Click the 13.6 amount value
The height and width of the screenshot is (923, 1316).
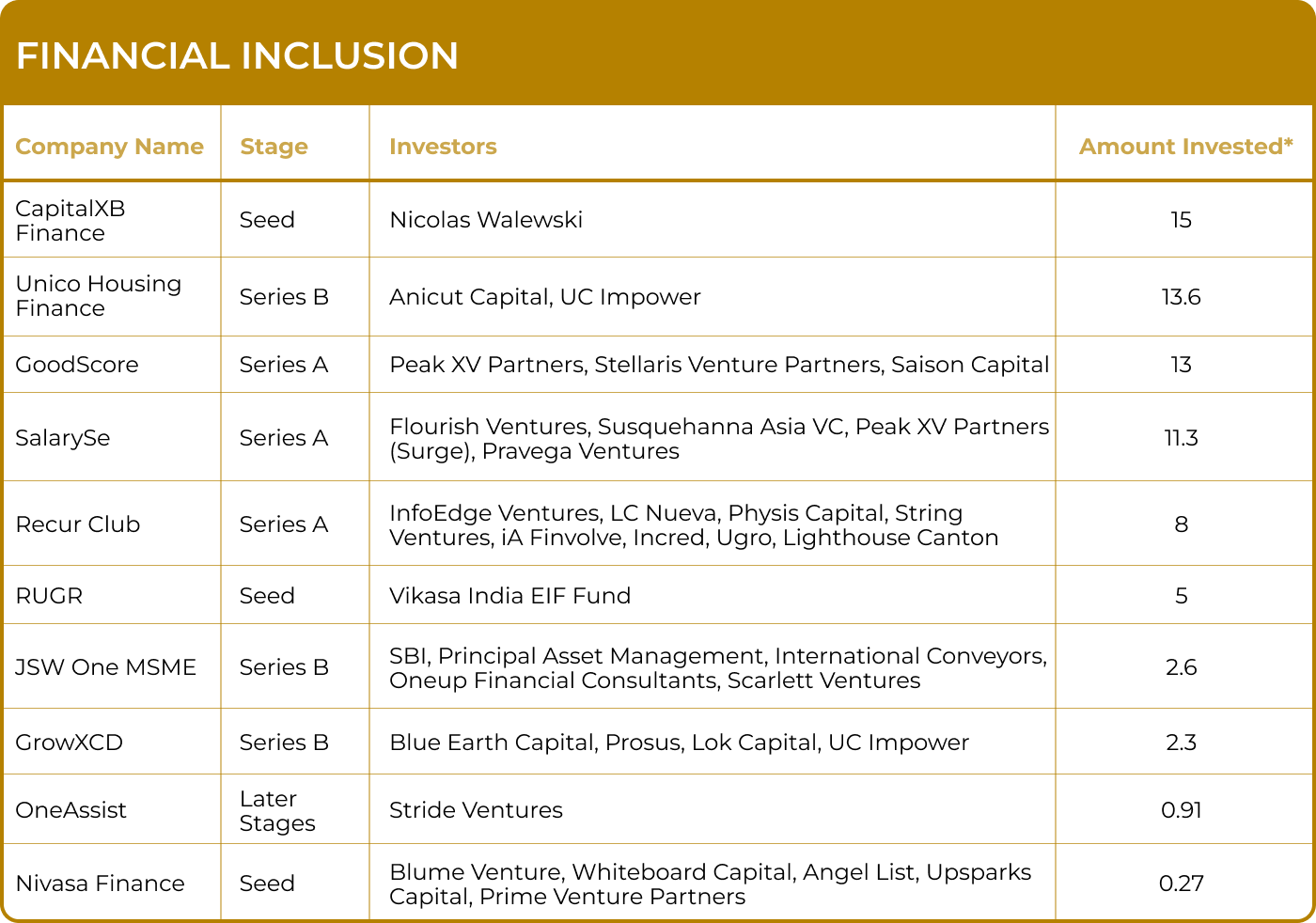coord(1181,297)
